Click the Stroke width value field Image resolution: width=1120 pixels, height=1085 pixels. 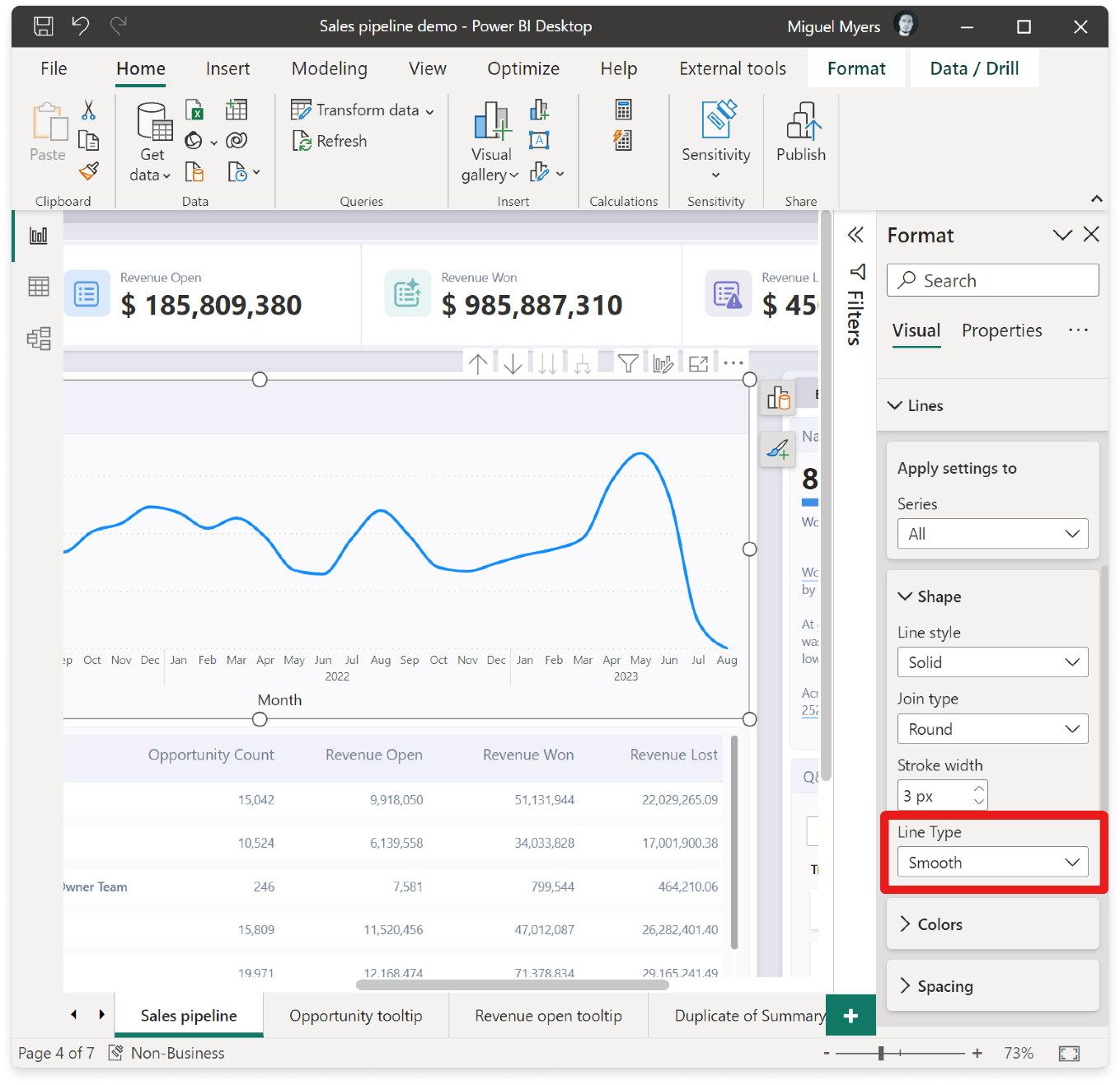coord(935,796)
